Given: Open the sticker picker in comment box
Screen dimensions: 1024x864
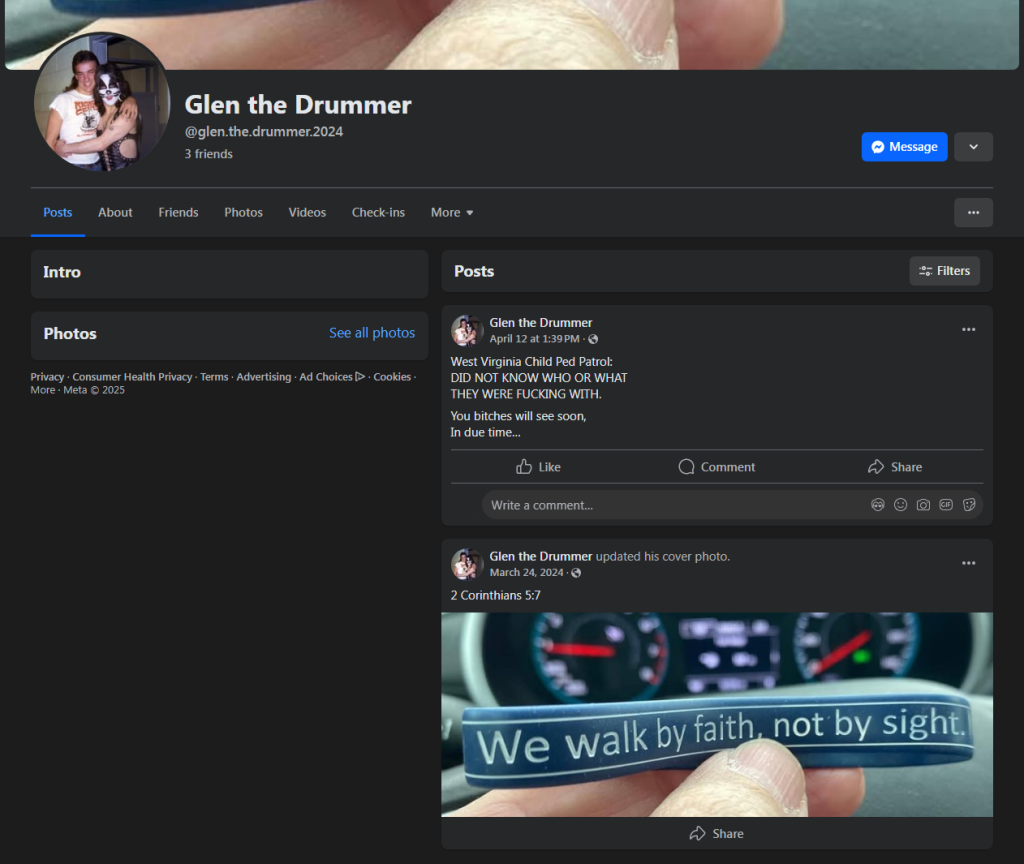Looking at the screenshot, I should [x=969, y=505].
